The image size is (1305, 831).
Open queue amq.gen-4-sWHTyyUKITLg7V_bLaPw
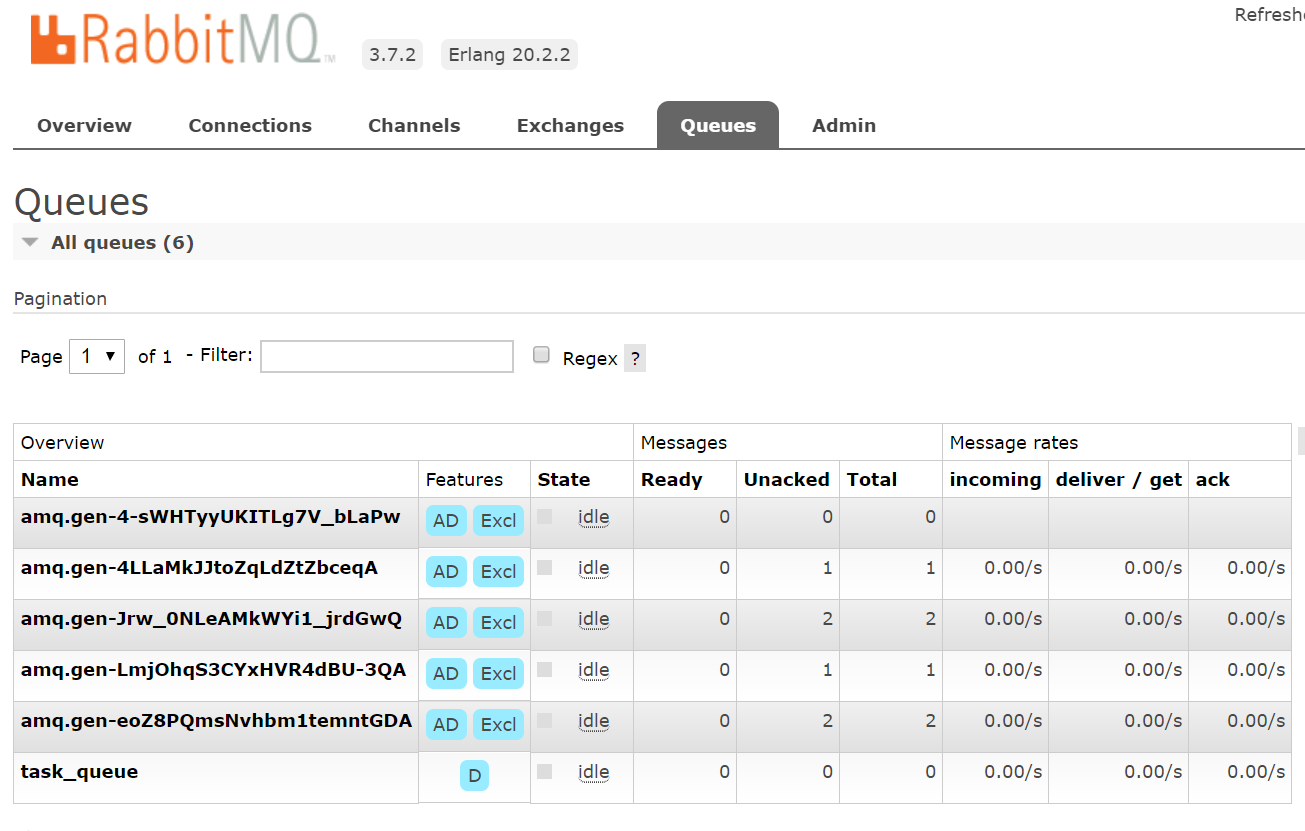pos(210,517)
